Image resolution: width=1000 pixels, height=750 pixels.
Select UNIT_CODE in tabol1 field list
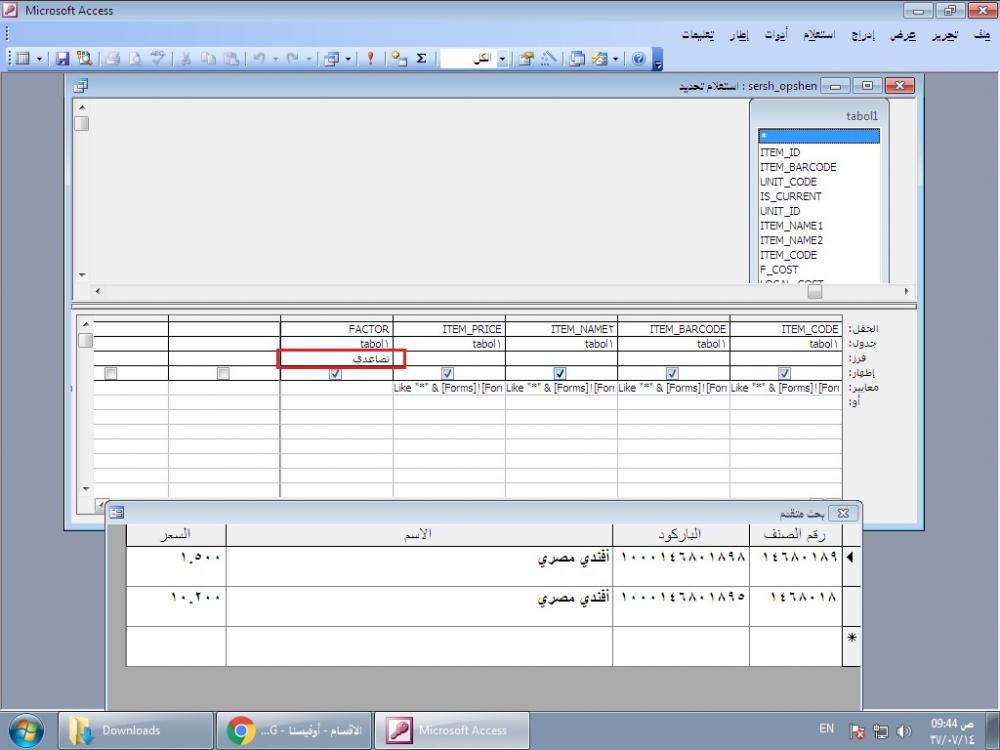pos(819,182)
